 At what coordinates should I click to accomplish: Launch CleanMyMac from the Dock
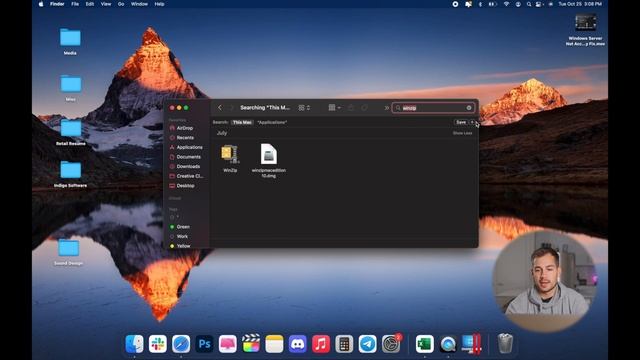[x=227, y=344]
